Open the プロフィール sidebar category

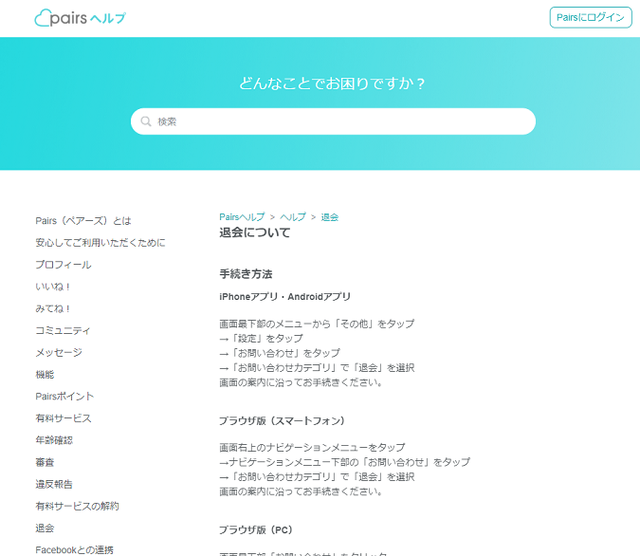pyautogui.click(x=63, y=265)
